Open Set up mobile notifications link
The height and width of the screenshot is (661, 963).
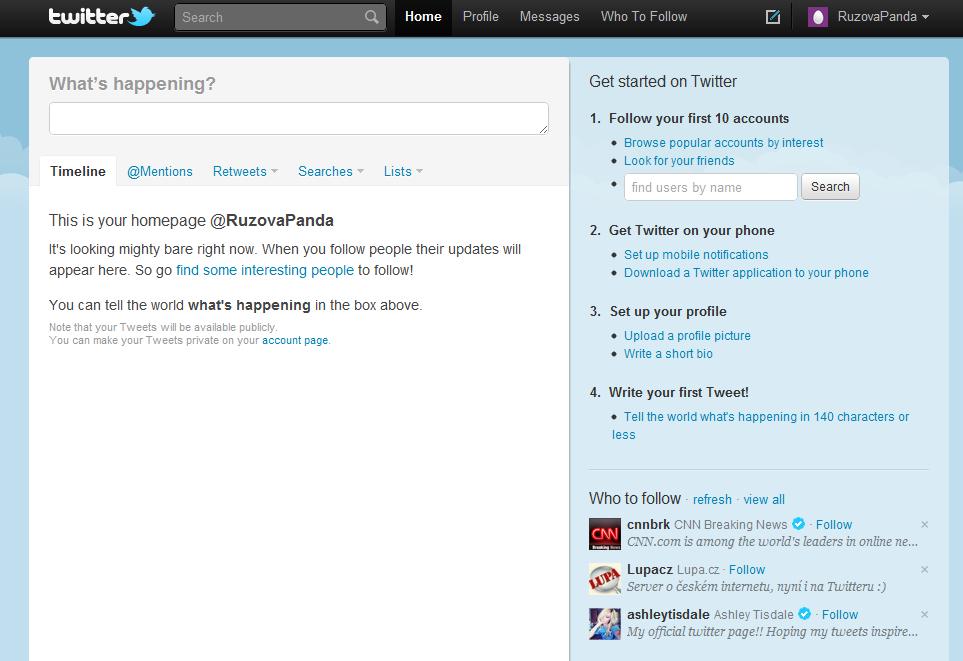coord(696,254)
